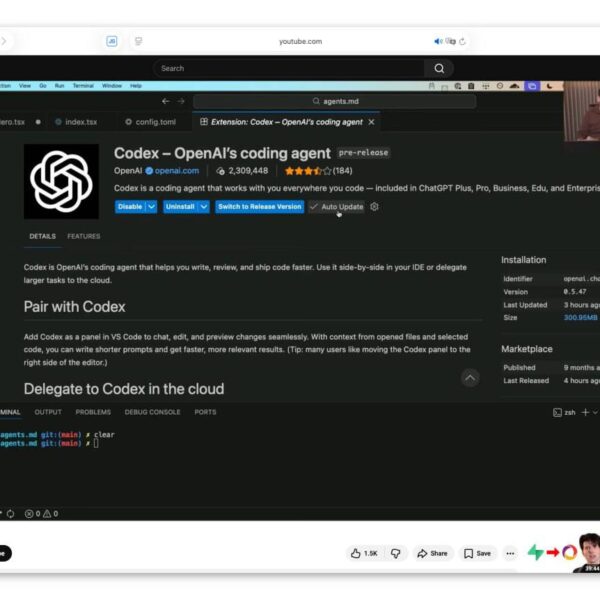The height and width of the screenshot is (600, 600).
Task: Like the video with thumbs-up
Action: (364, 553)
